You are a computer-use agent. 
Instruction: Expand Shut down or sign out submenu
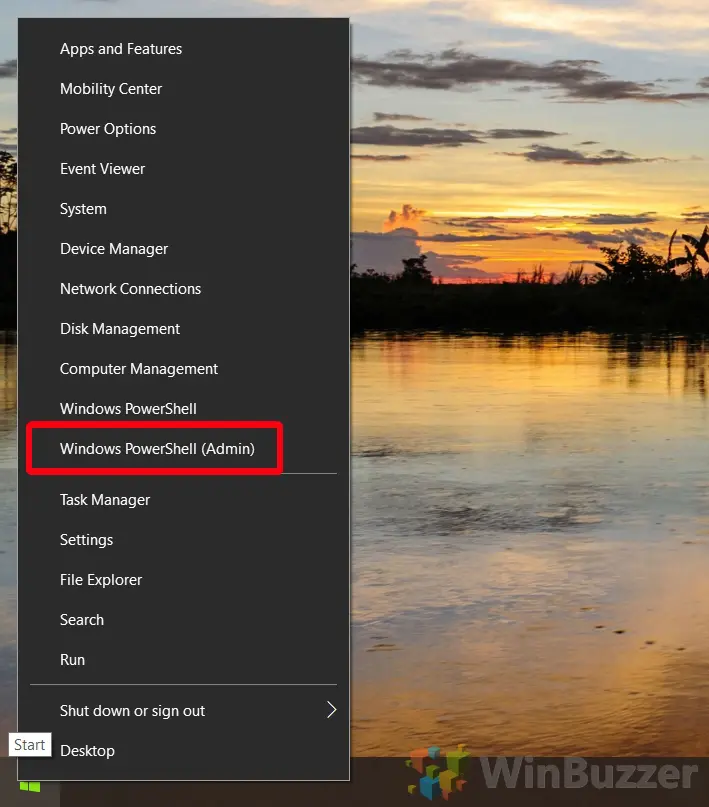click(x=183, y=711)
